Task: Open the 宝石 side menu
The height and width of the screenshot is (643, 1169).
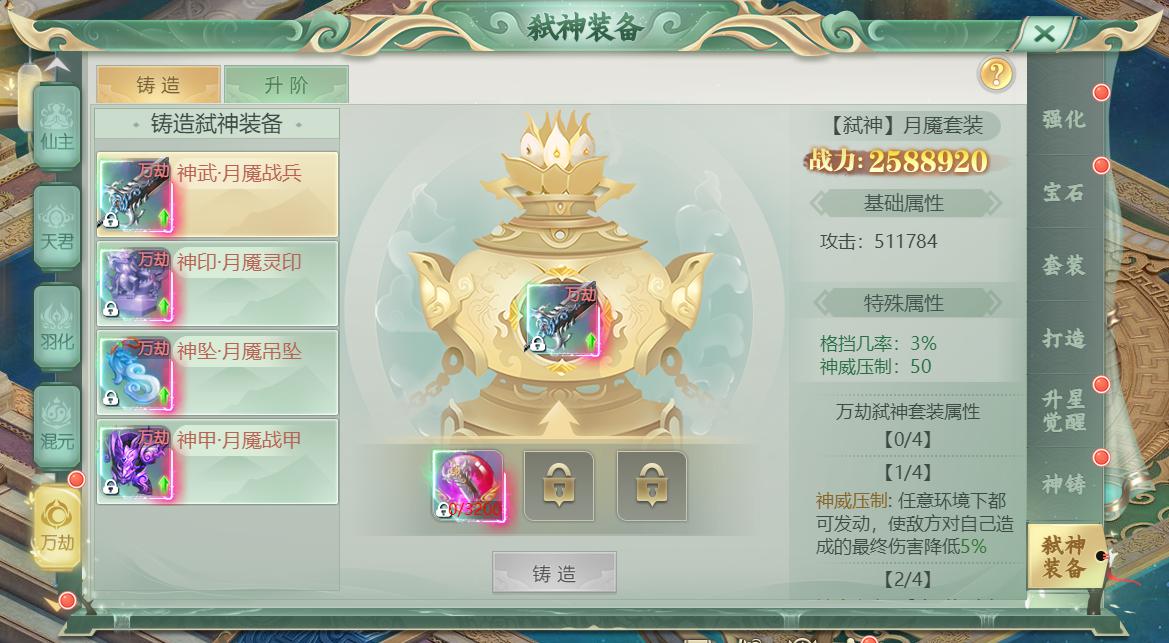Action: pyautogui.click(x=1064, y=192)
